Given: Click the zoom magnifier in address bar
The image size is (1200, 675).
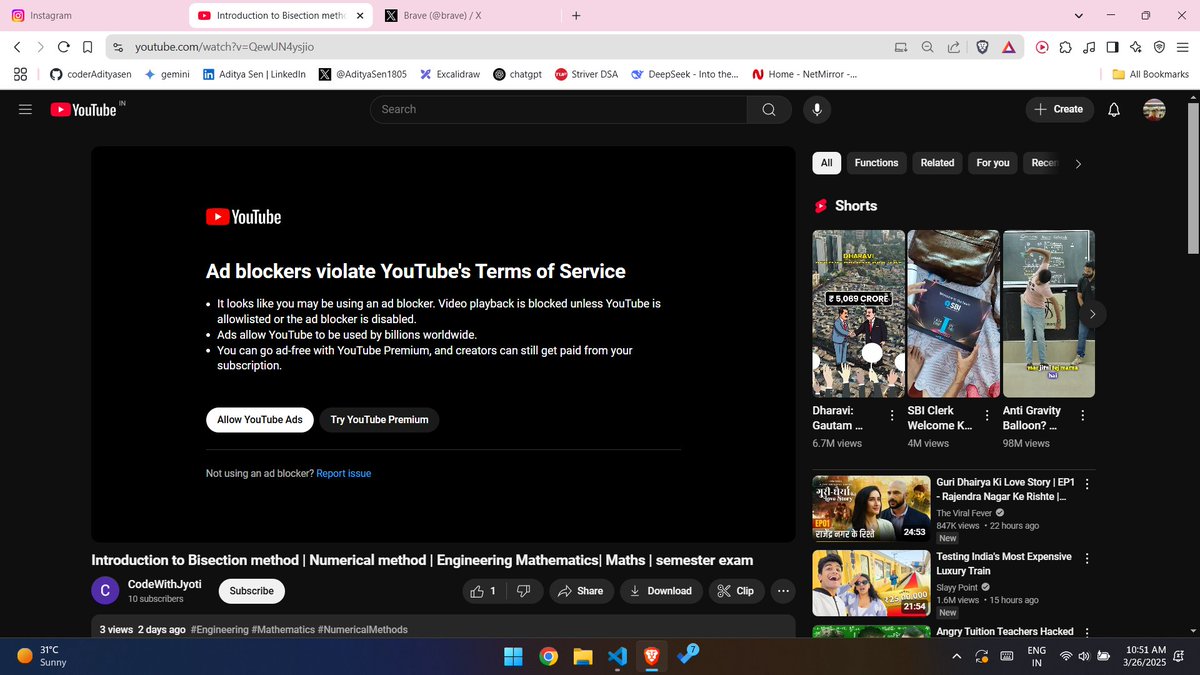Looking at the screenshot, I should pyautogui.click(x=927, y=47).
